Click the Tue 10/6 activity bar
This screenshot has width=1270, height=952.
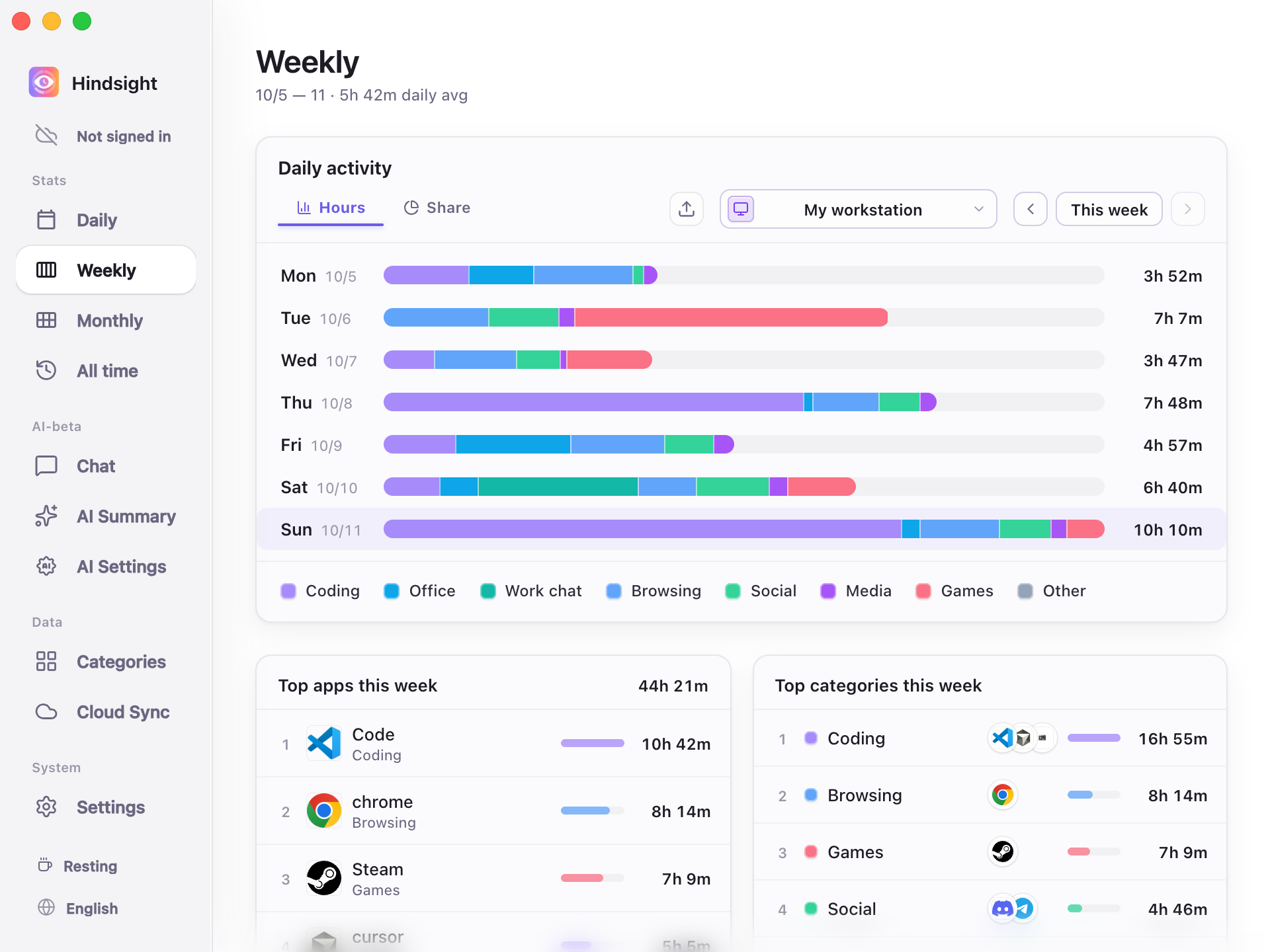(x=636, y=317)
